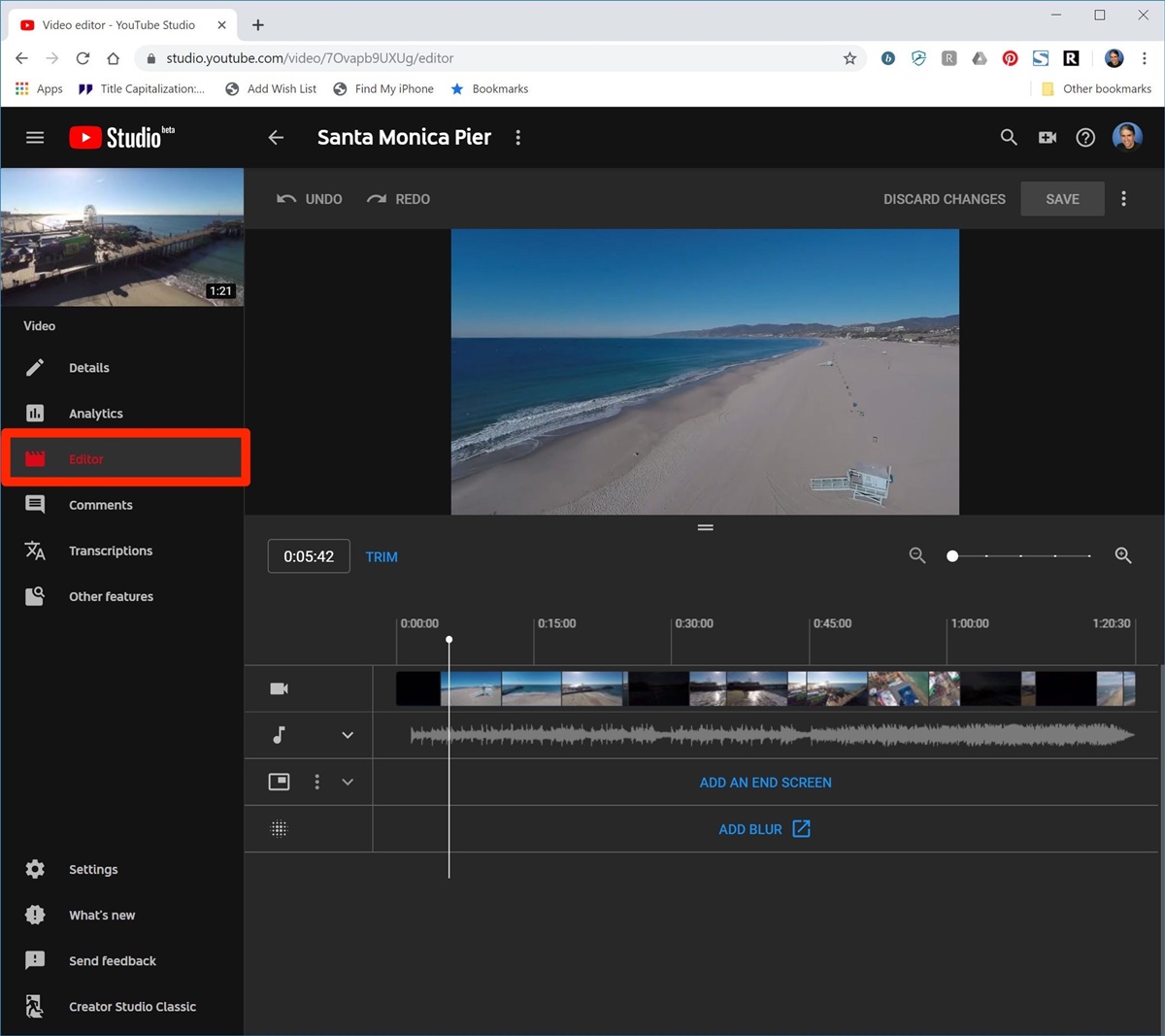Zoom out the timeline with minus magnifier
1165x1036 pixels.
pyautogui.click(x=917, y=555)
